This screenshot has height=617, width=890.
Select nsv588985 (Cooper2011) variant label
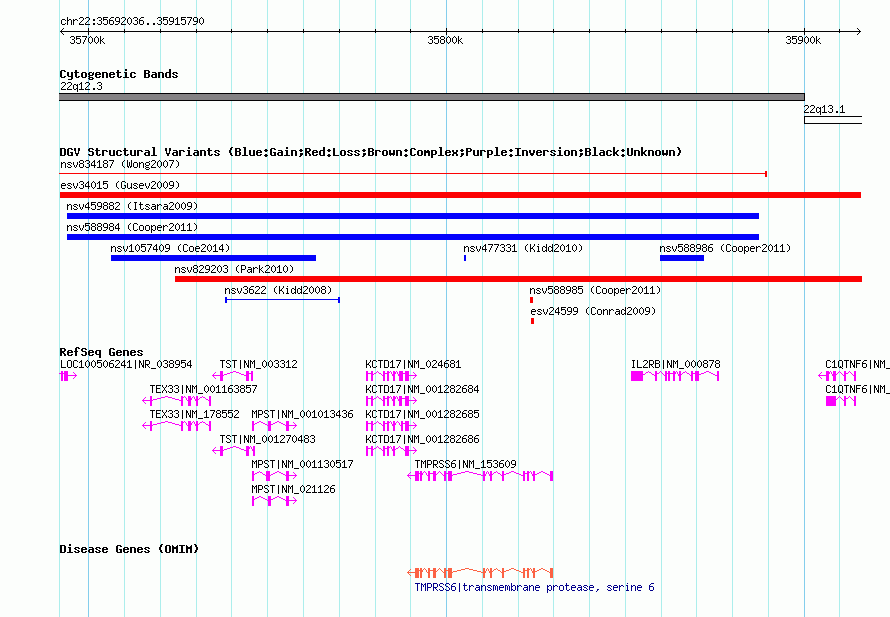point(595,290)
